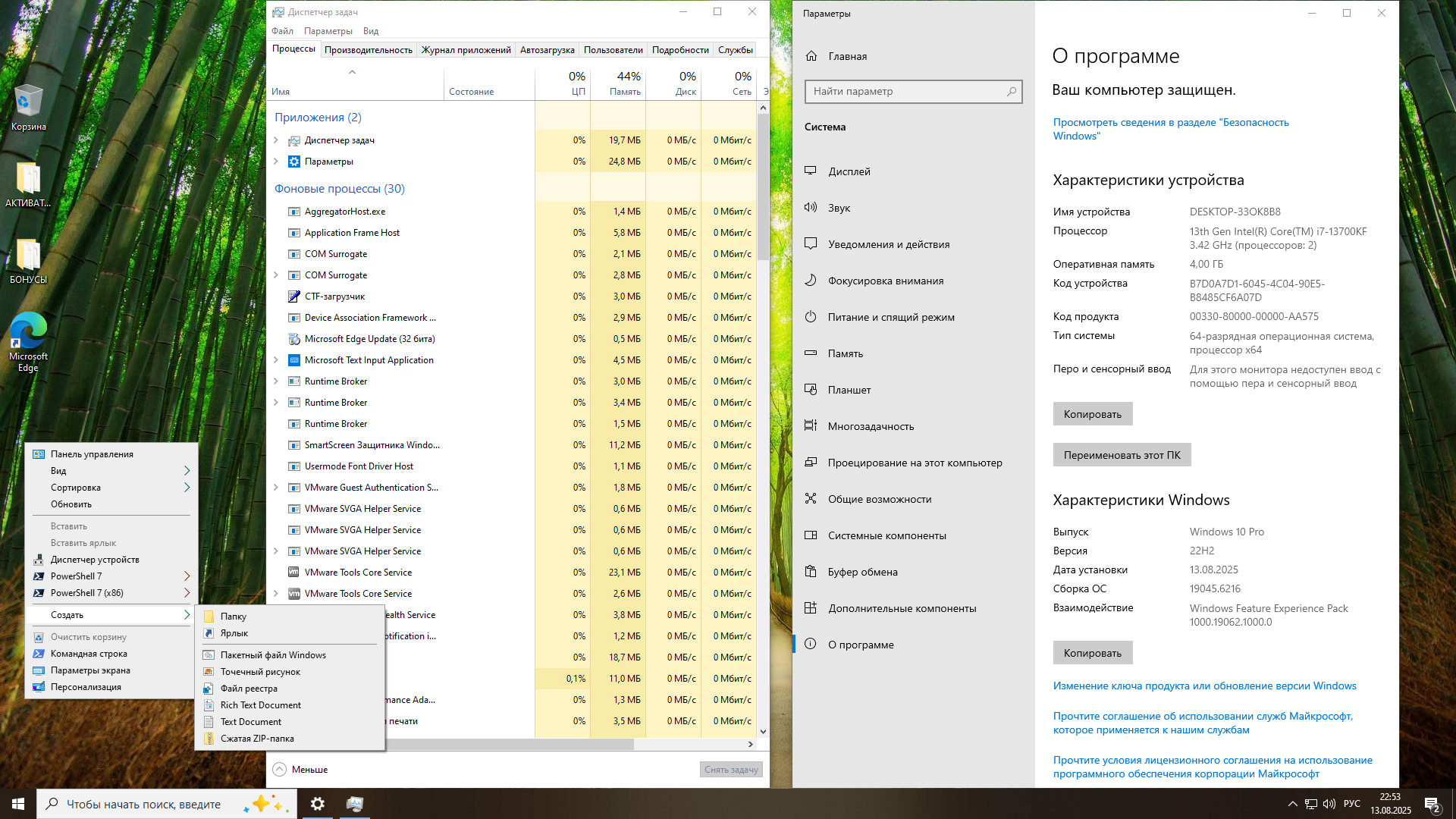Click Переименовать этот ПК button
Screen dimensions: 1456x819
(1122, 455)
